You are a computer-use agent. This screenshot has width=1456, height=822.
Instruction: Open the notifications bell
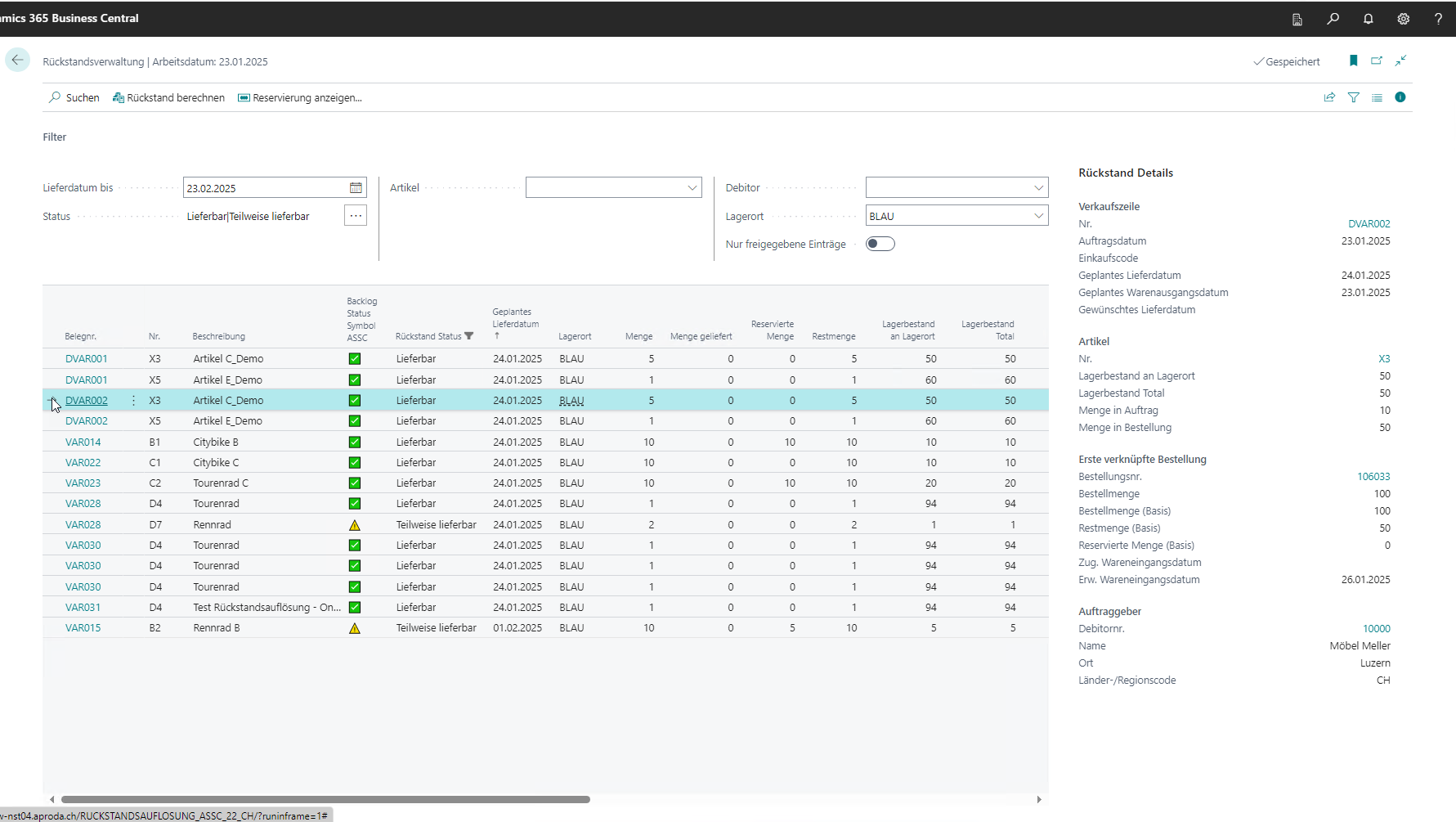pyautogui.click(x=1368, y=19)
